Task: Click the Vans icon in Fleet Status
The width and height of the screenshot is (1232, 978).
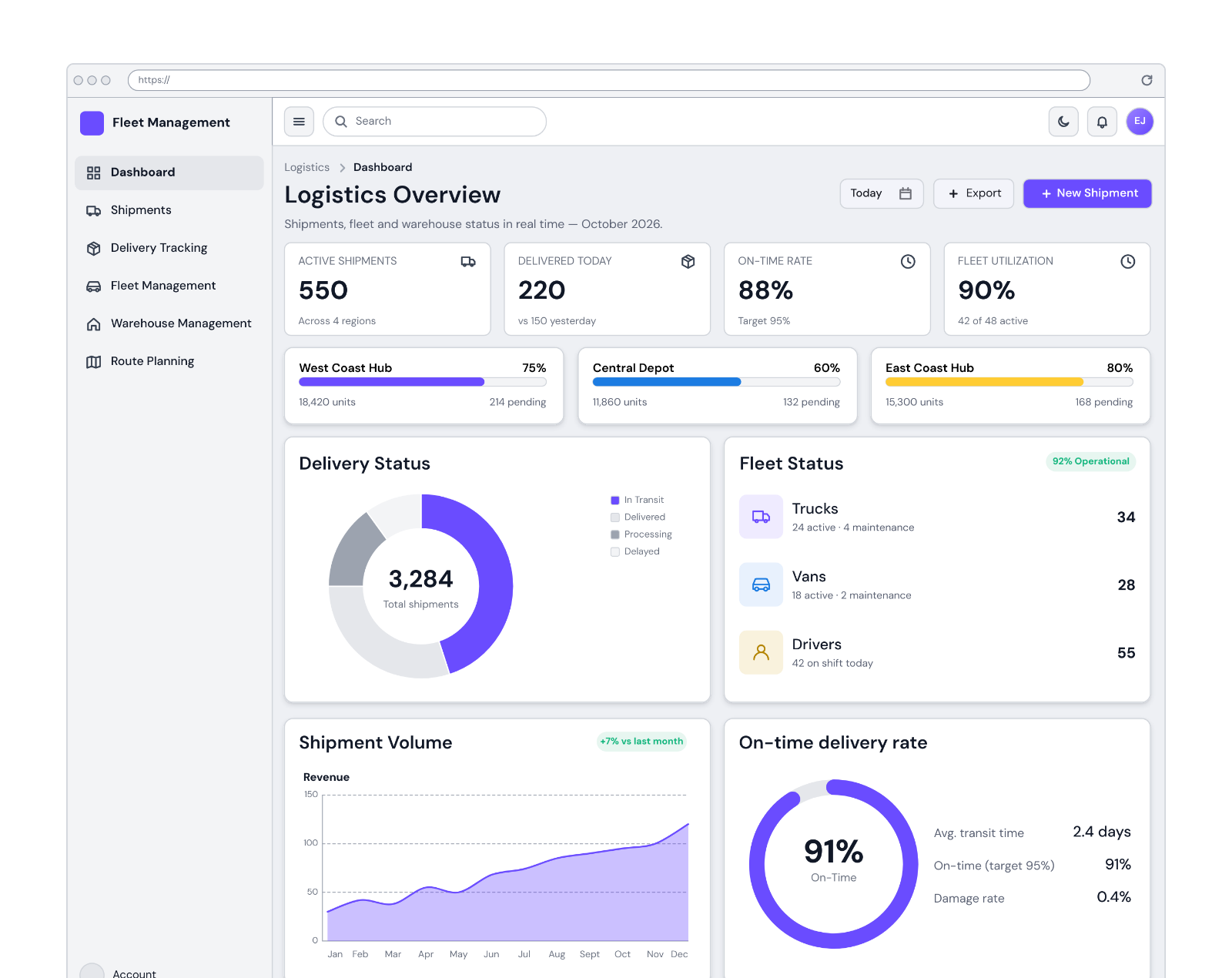Action: 761,584
